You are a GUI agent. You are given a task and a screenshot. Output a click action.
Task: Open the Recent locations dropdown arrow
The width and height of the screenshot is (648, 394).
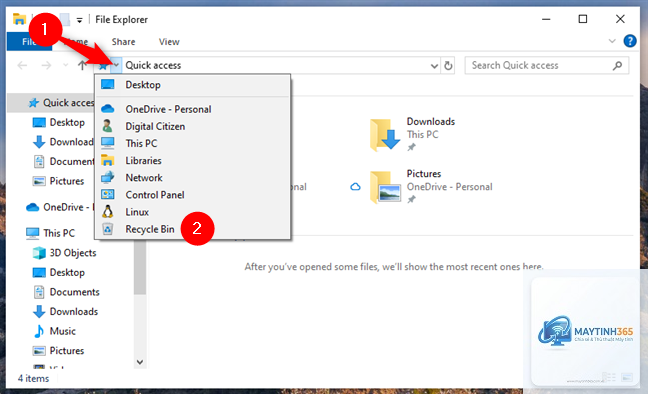pos(65,65)
